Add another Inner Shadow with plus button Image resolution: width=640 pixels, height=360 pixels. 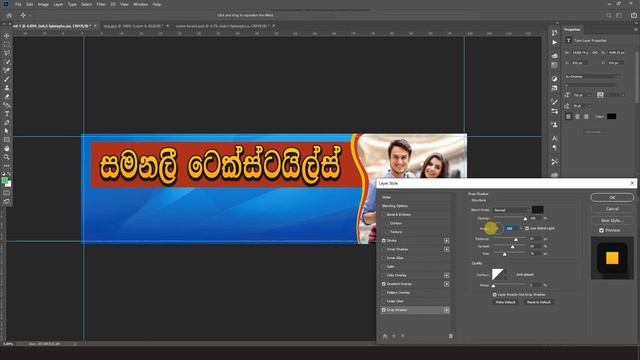click(447, 249)
